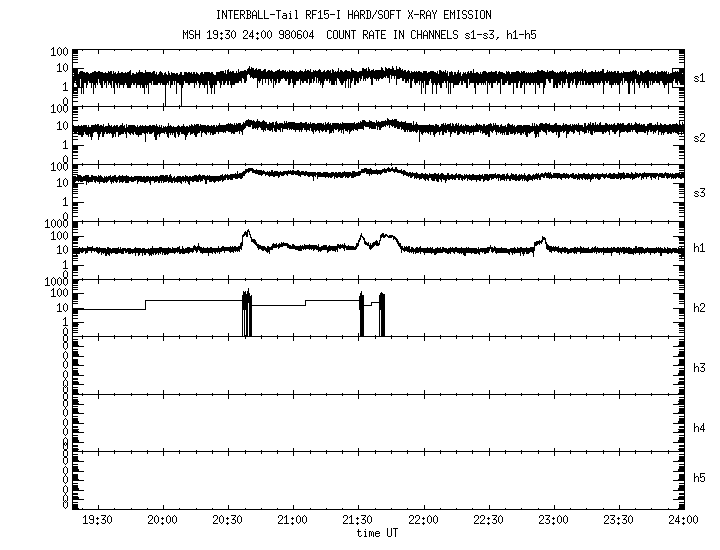The width and height of the screenshot is (720, 550).
Task: Click the INTERBALL-Tail RF15-I plot title
Action: click(354, 15)
